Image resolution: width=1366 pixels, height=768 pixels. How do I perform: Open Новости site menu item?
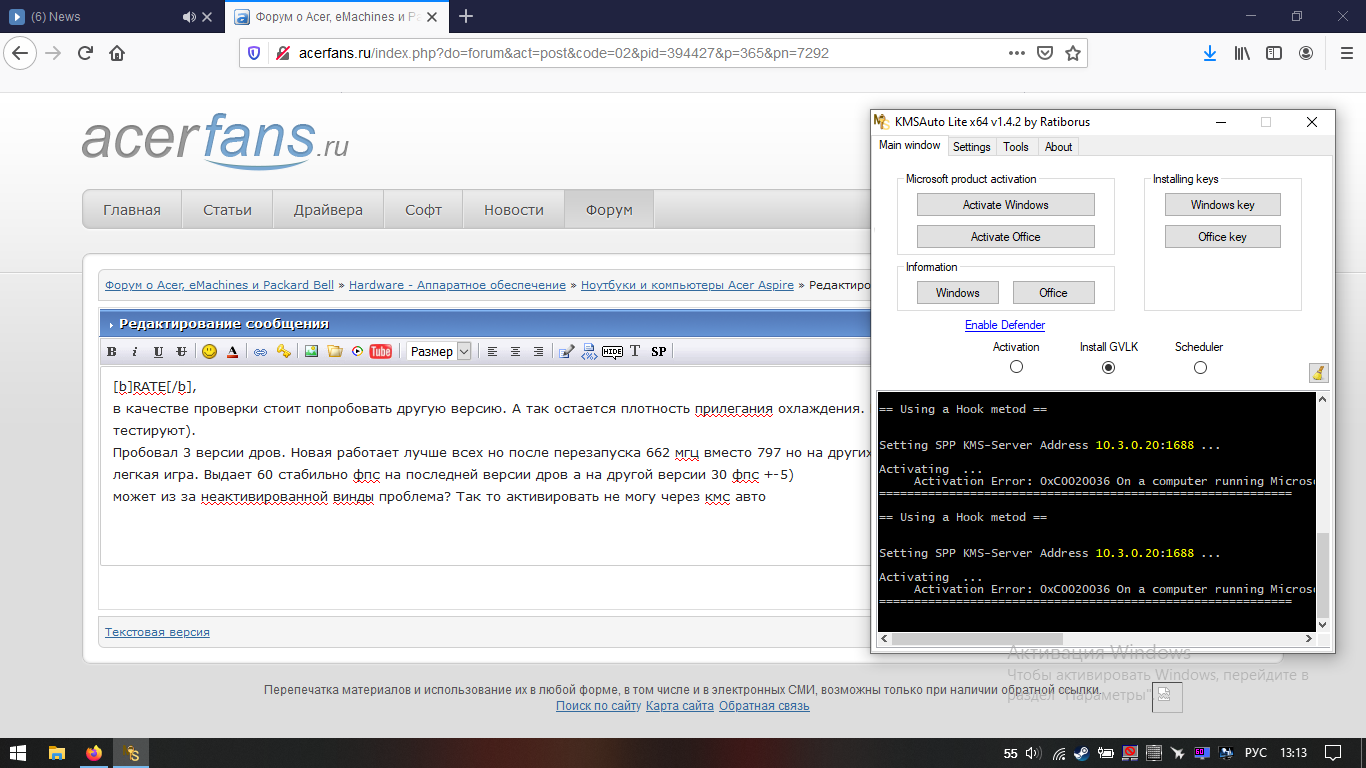(x=514, y=210)
